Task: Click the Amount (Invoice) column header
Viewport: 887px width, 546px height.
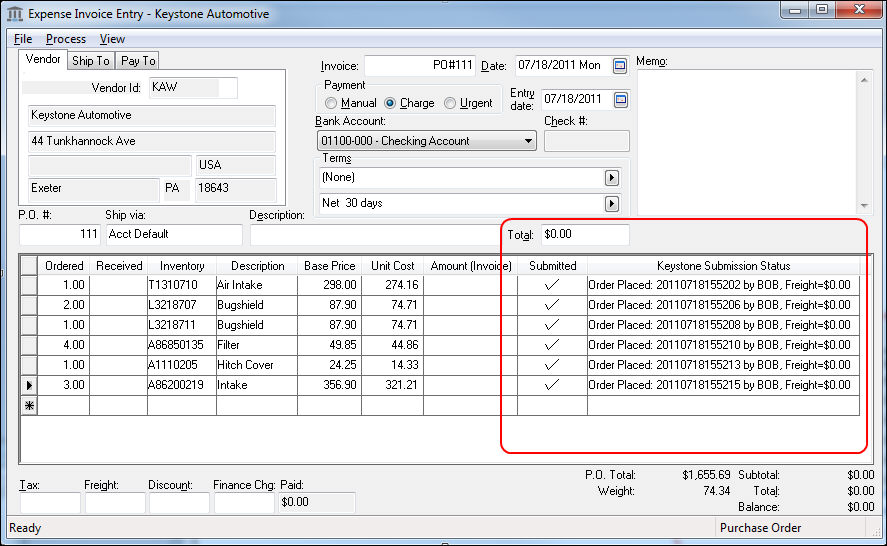Action: tap(471, 266)
